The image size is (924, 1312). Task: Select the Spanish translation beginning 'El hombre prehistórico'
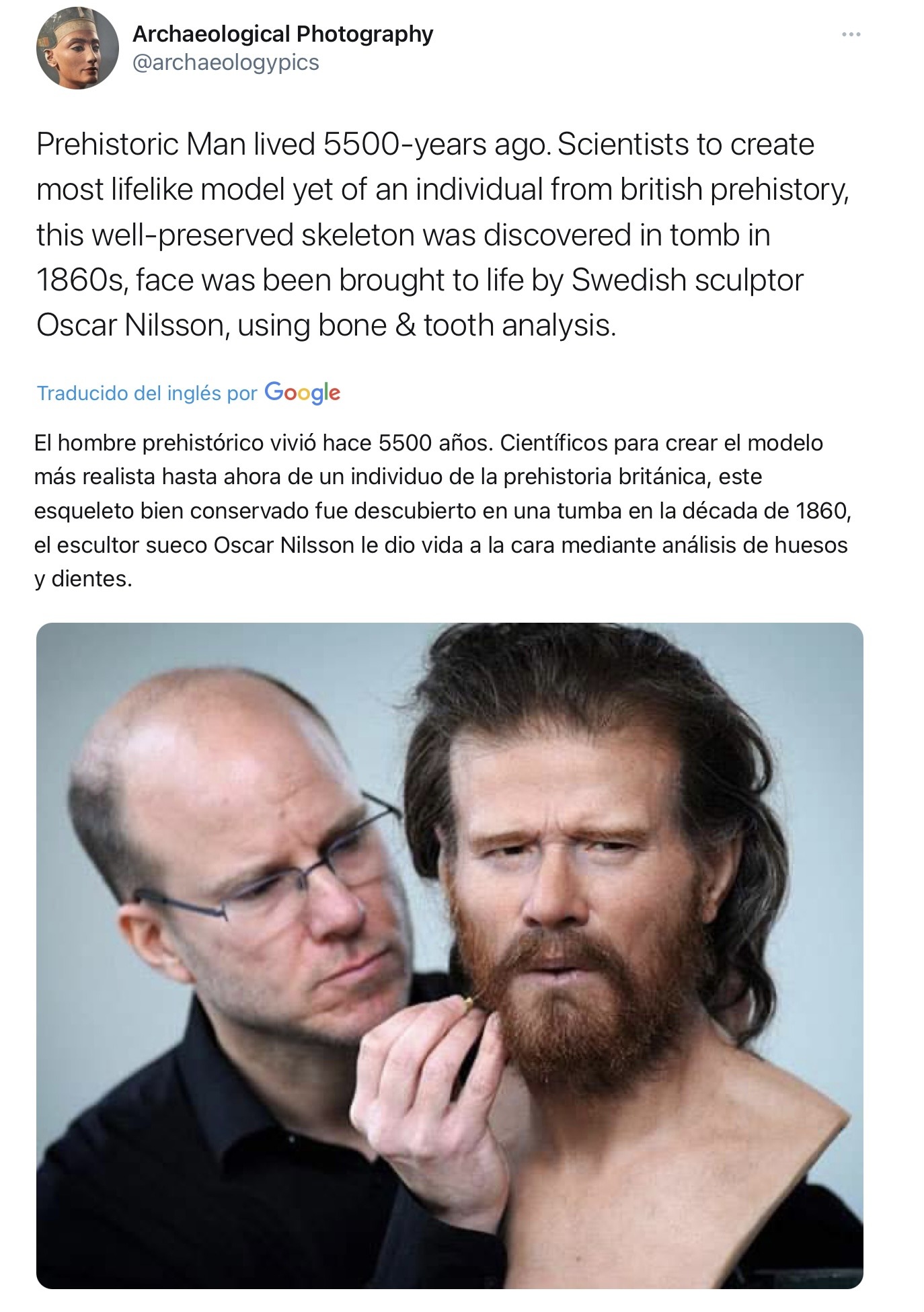442,510
